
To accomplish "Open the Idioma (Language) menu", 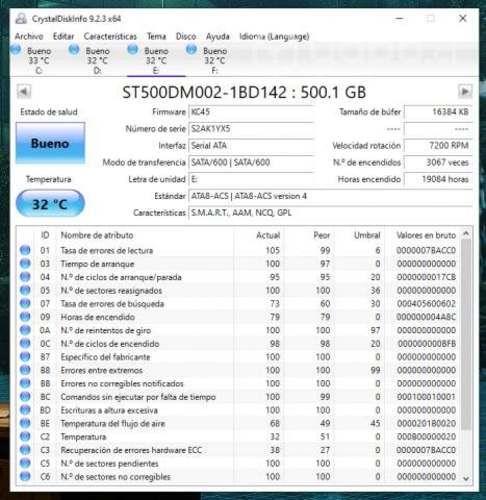I will tap(274, 36).
